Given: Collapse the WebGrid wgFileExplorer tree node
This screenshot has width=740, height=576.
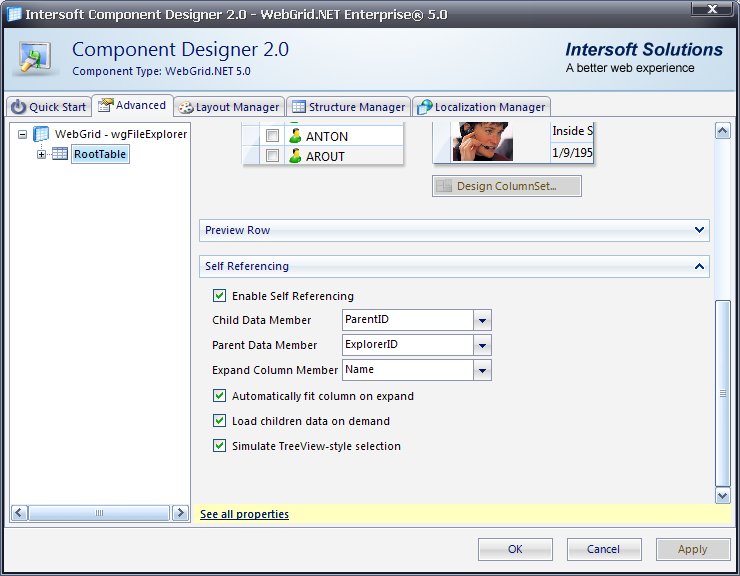Looking at the screenshot, I should (x=22, y=135).
